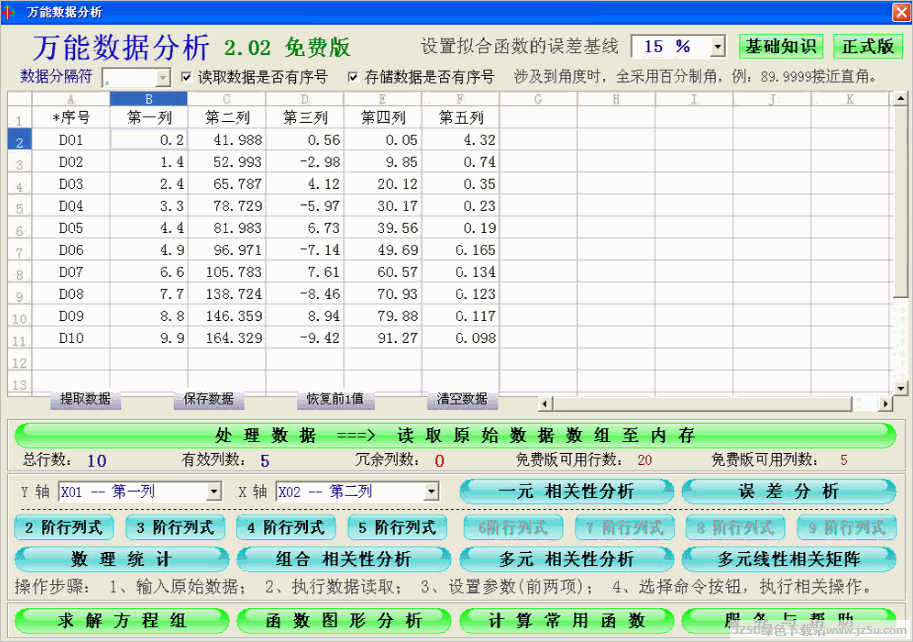Run 一元 相关性分析
The width and height of the screenshot is (913, 642).
click(x=566, y=492)
